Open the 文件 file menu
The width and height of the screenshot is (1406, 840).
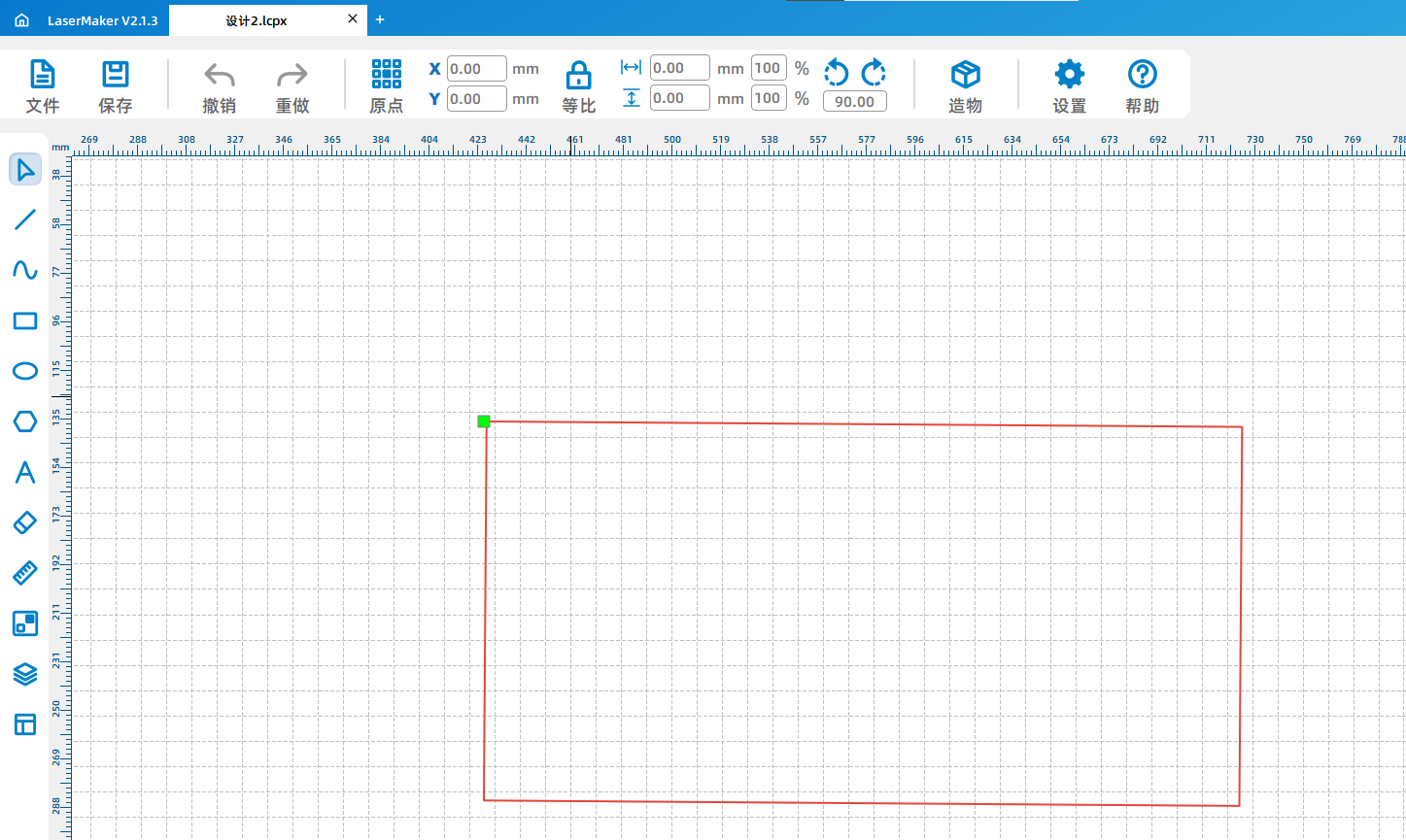(x=43, y=85)
